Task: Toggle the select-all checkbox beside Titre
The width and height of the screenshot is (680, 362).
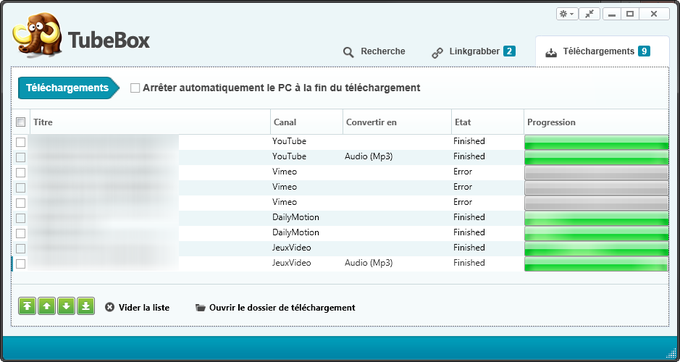Action: 21,122
